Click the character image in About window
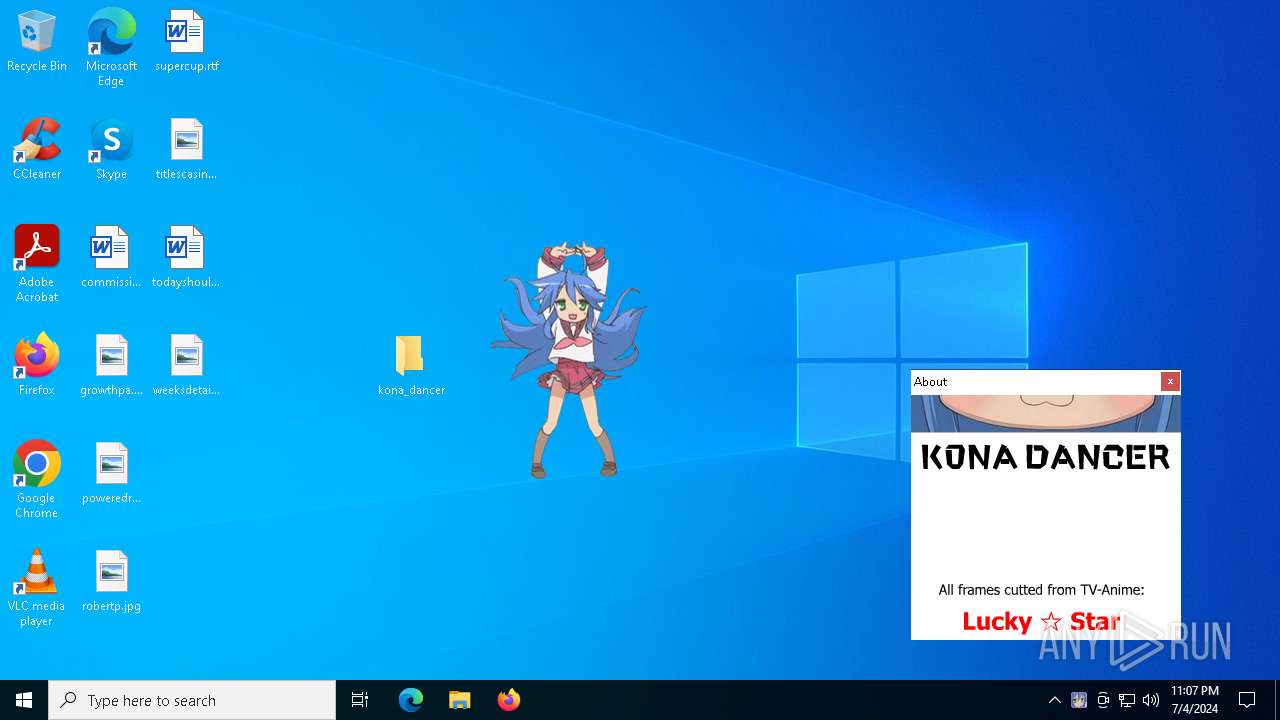Screen dimensions: 1280x720 (x=1045, y=414)
